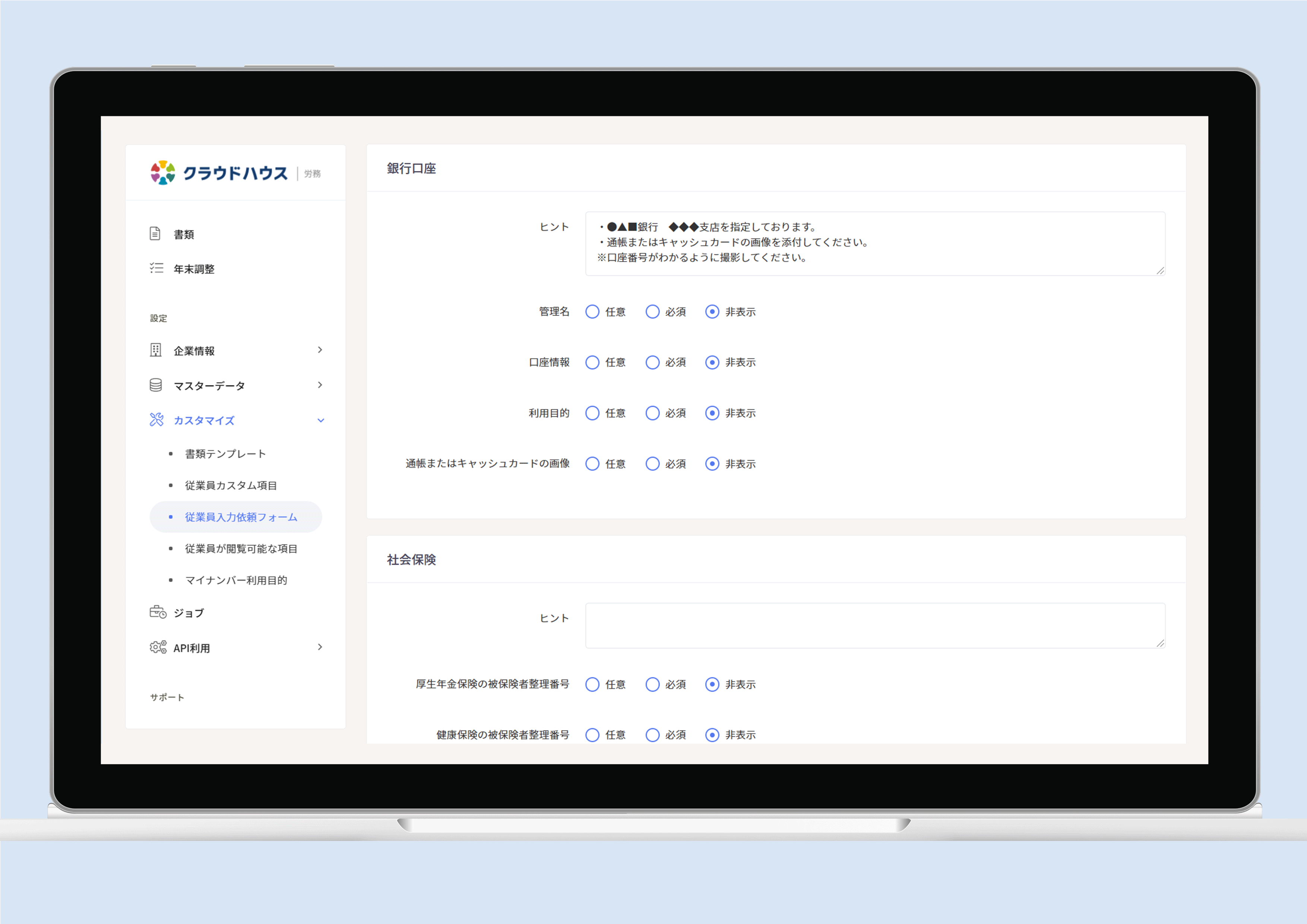Click the ジョブ briefcase clock icon
Viewport: 1307px width, 924px height.
tap(158, 613)
